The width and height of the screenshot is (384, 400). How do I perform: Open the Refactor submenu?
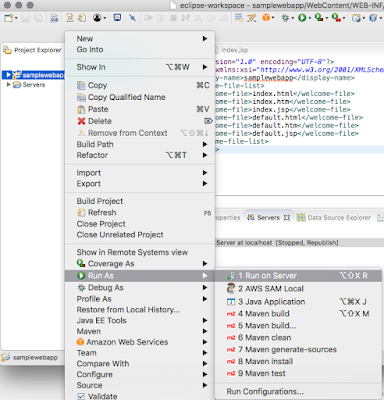click(140, 155)
